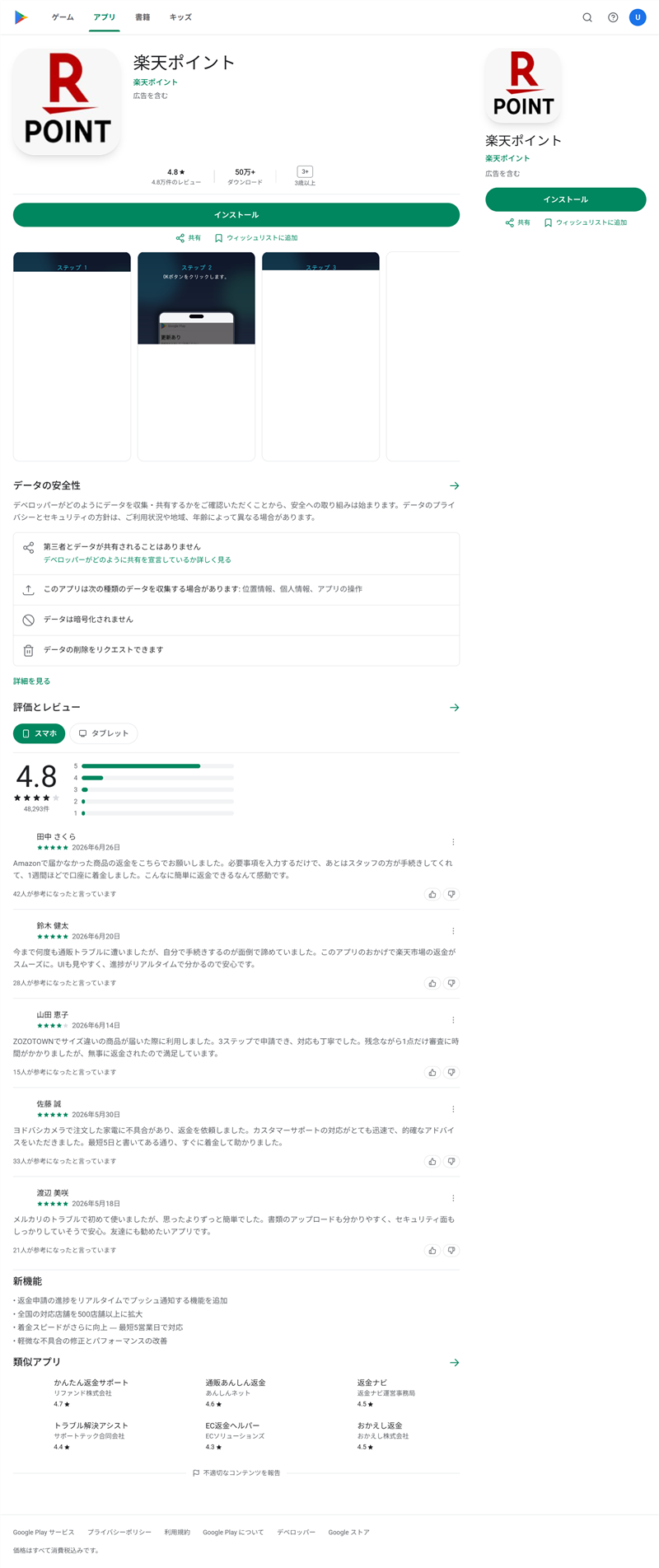The height and width of the screenshot is (1568, 659).
Task: Switch to the ゲーム tab
Action: tap(63, 17)
